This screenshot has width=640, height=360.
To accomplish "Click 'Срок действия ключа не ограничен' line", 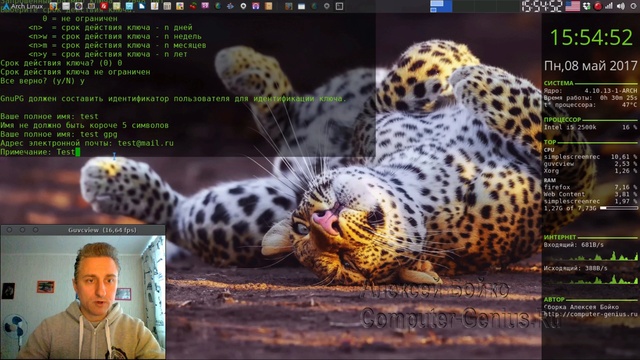I will 76,72.
